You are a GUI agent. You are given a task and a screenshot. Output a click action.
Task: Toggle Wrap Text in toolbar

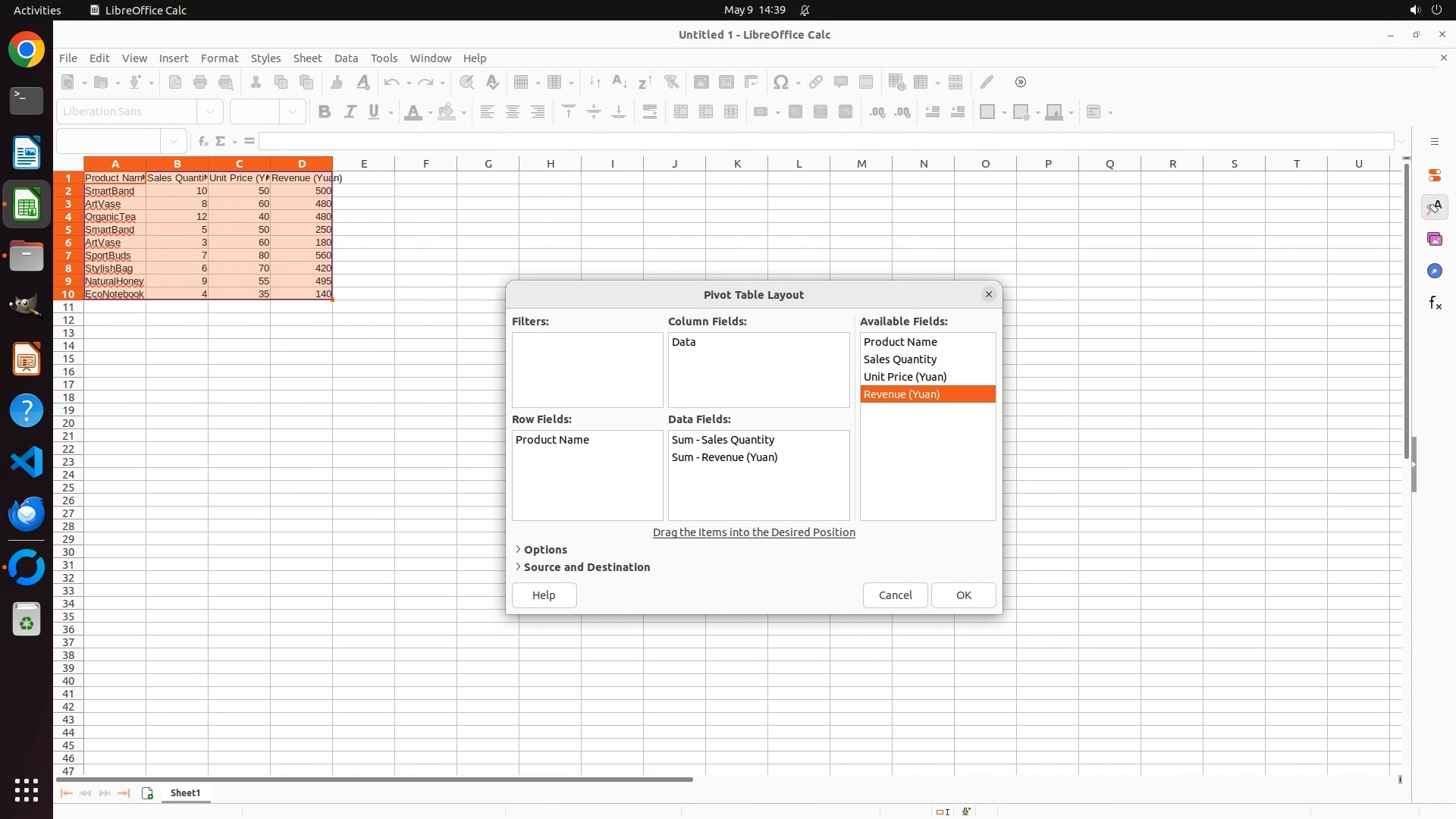(x=650, y=112)
